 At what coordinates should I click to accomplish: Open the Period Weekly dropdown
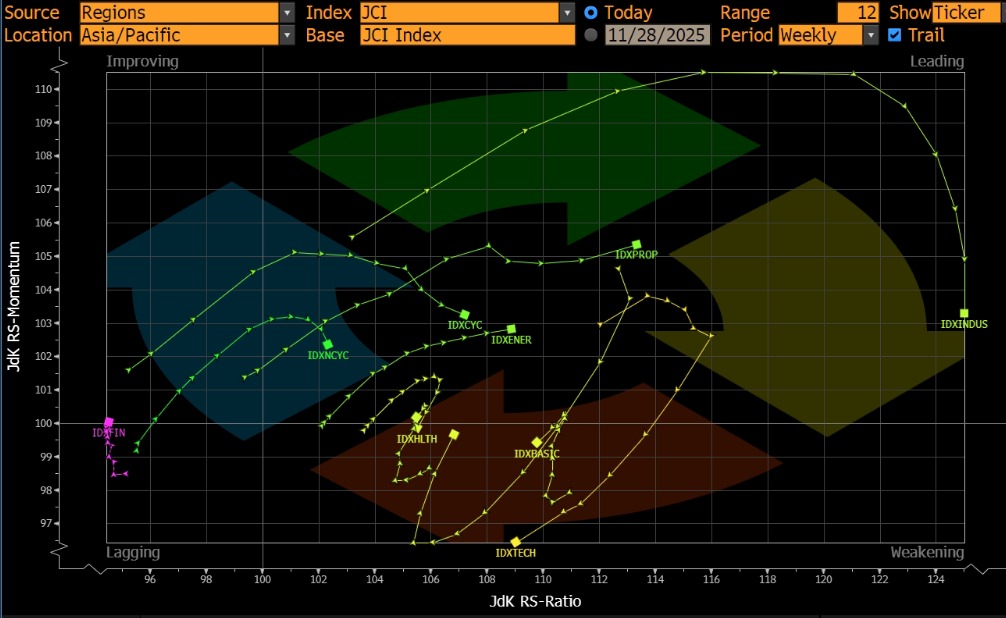[870, 35]
